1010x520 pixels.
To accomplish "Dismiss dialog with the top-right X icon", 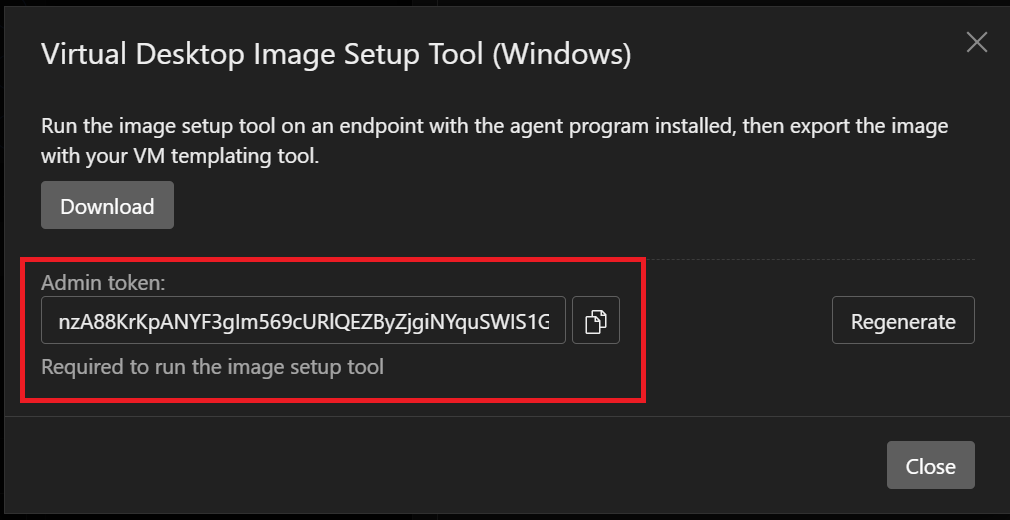I will (x=976, y=42).
